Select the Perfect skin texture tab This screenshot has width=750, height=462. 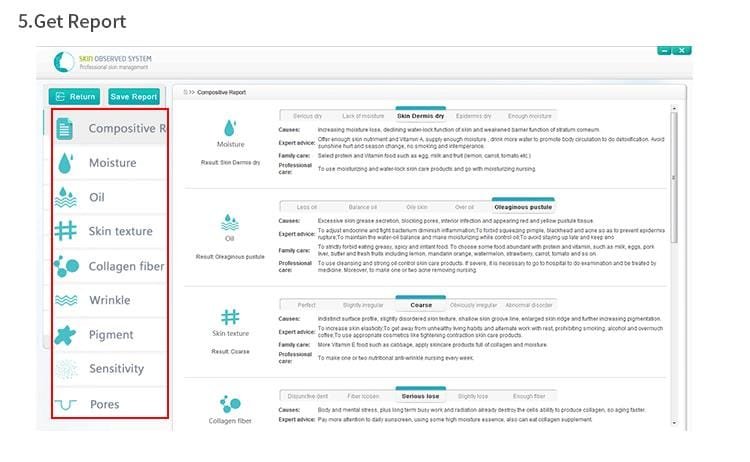tap(307, 305)
